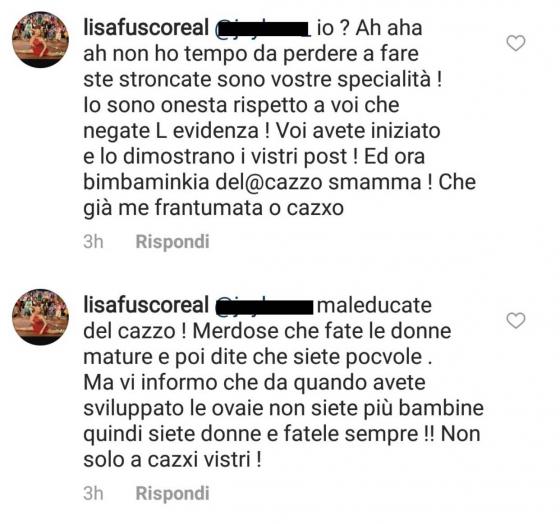The width and height of the screenshot is (560, 524).
Task: Click the 3h timestamp of the second comment
Action: click(x=93, y=494)
